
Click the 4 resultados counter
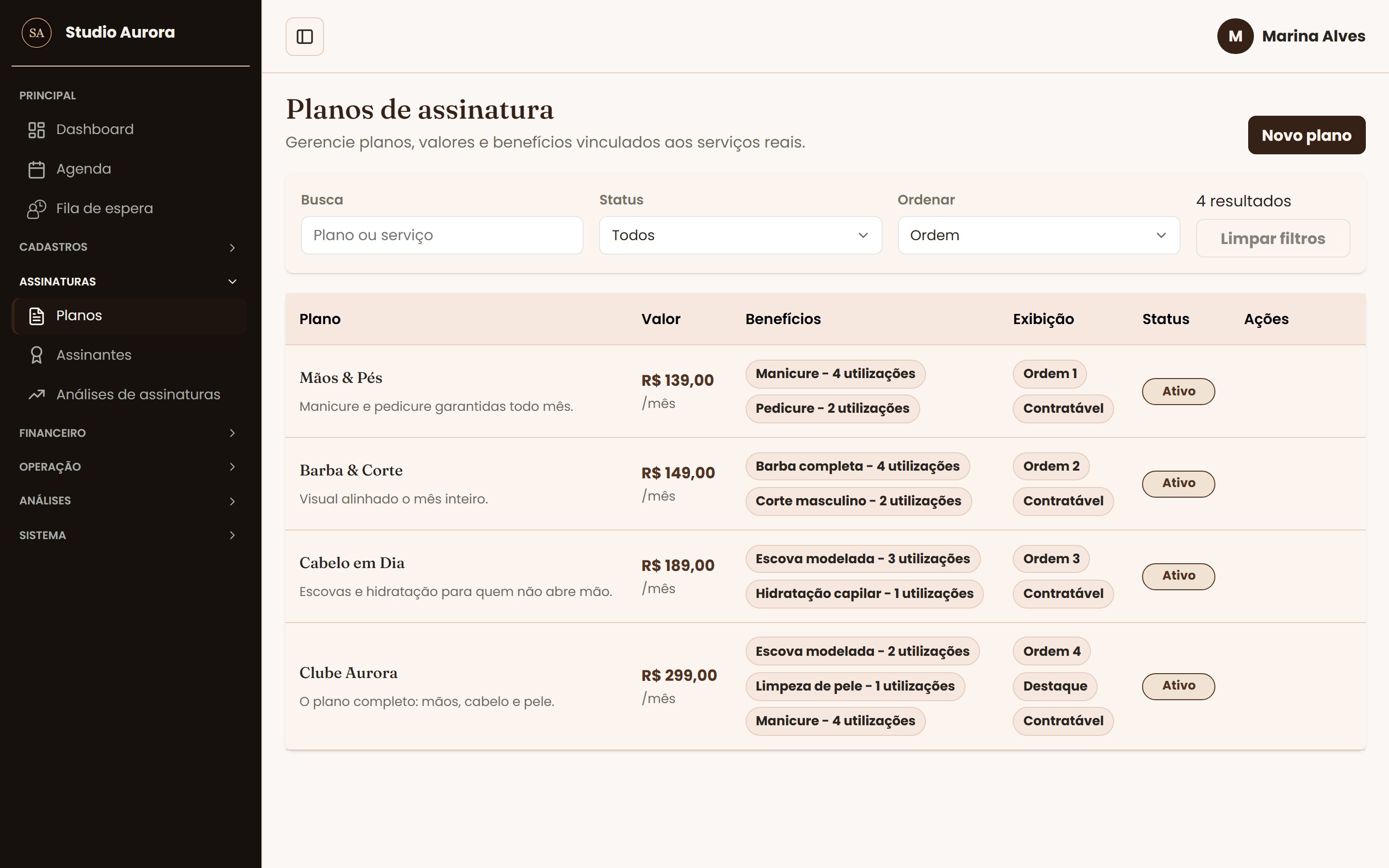[1243, 201]
